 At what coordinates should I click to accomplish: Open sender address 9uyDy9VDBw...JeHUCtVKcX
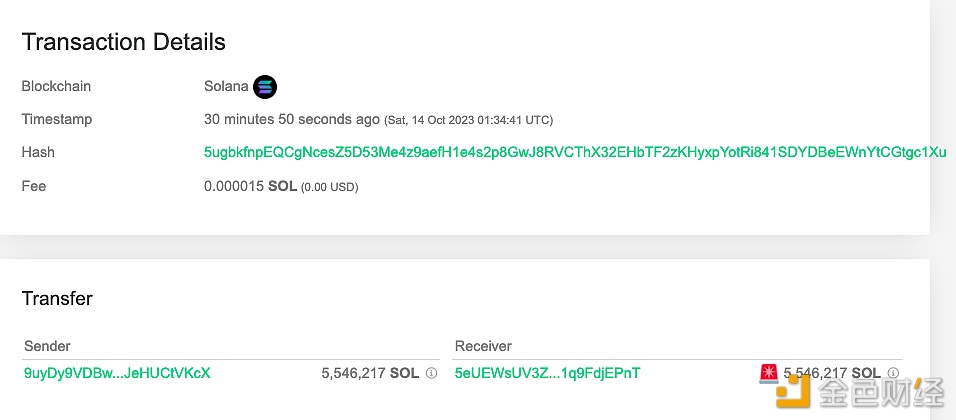[x=117, y=373]
